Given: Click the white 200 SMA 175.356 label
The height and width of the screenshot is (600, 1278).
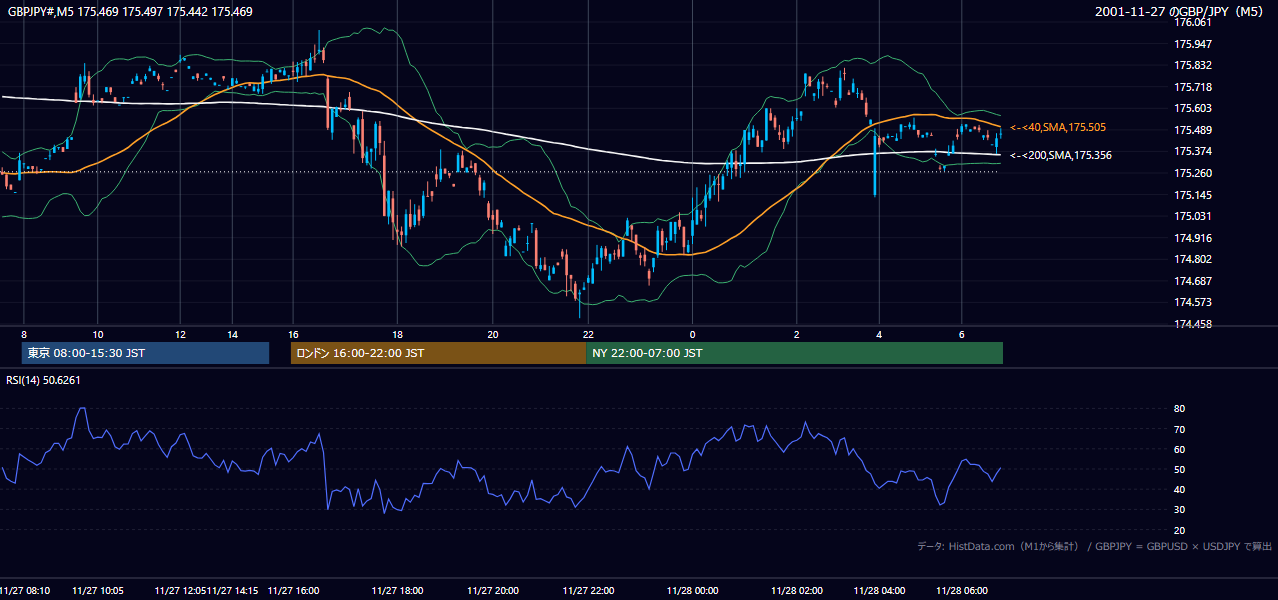Looking at the screenshot, I should [x=1060, y=155].
